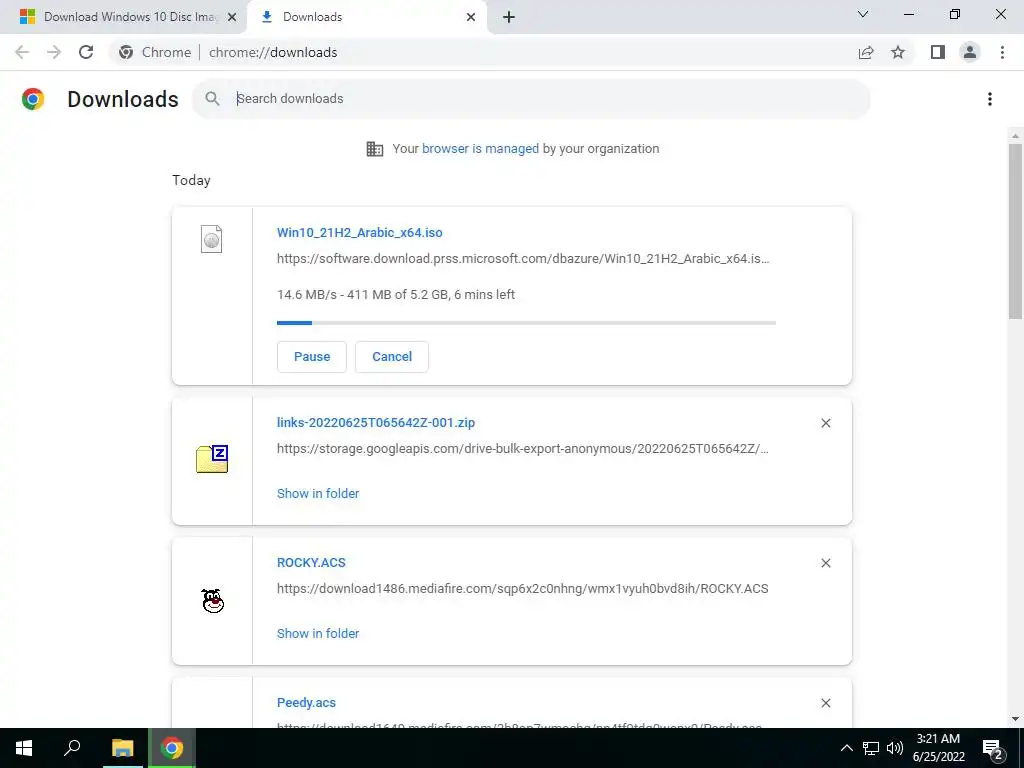Click the managed organization building icon

[x=374, y=149]
